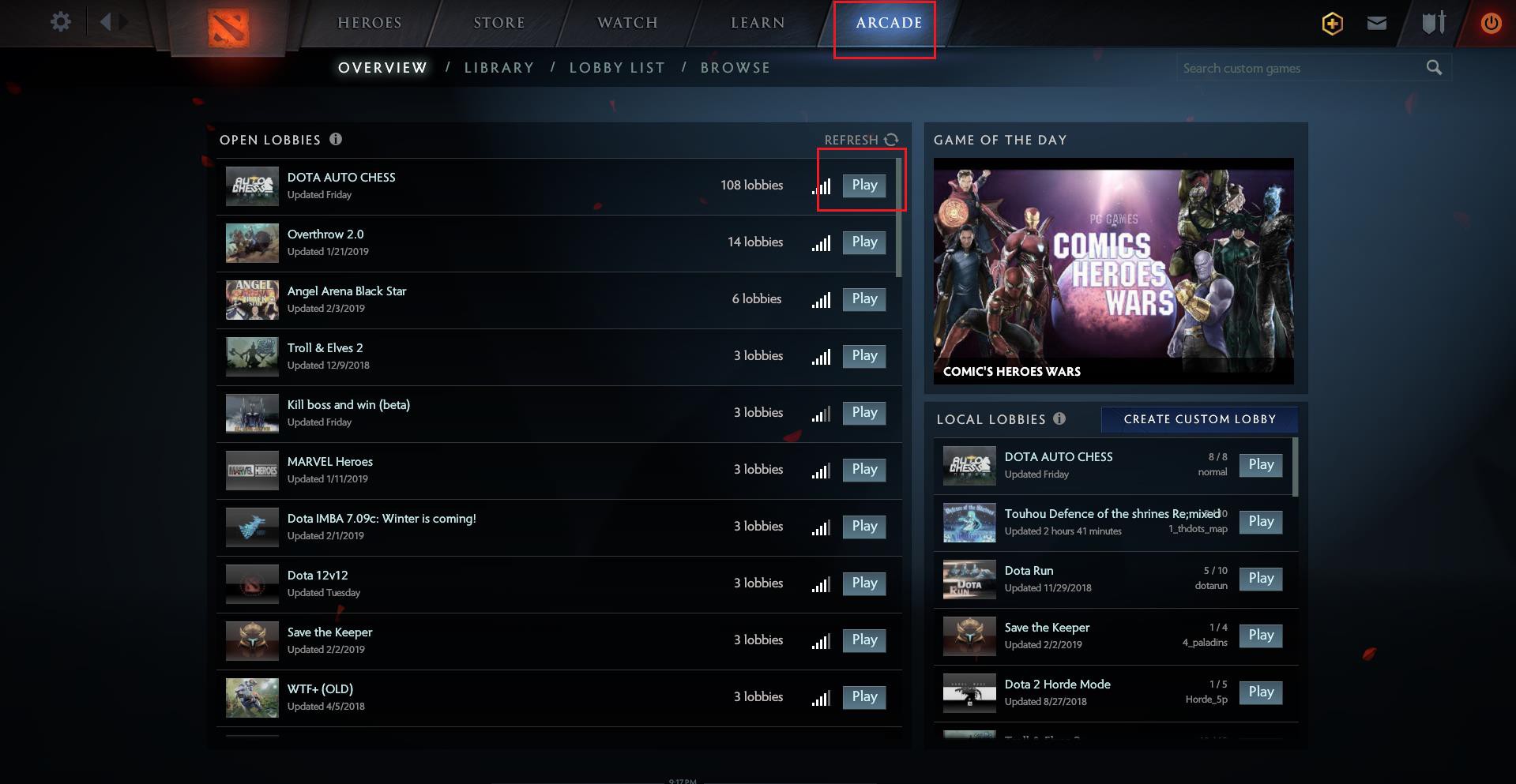Click the Local Lobbies info icon

coord(1059,418)
